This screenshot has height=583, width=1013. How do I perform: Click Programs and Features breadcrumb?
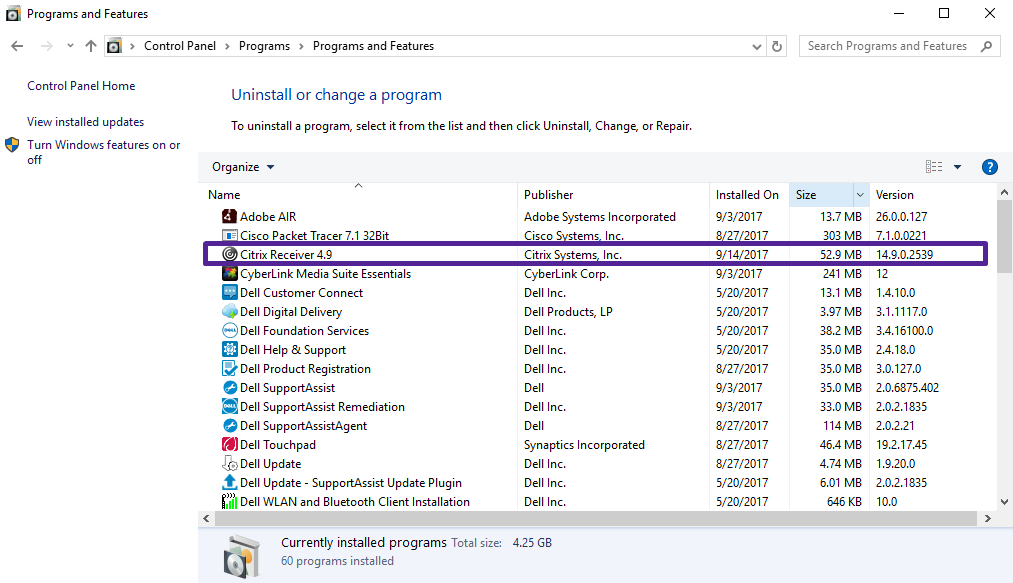point(373,46)
